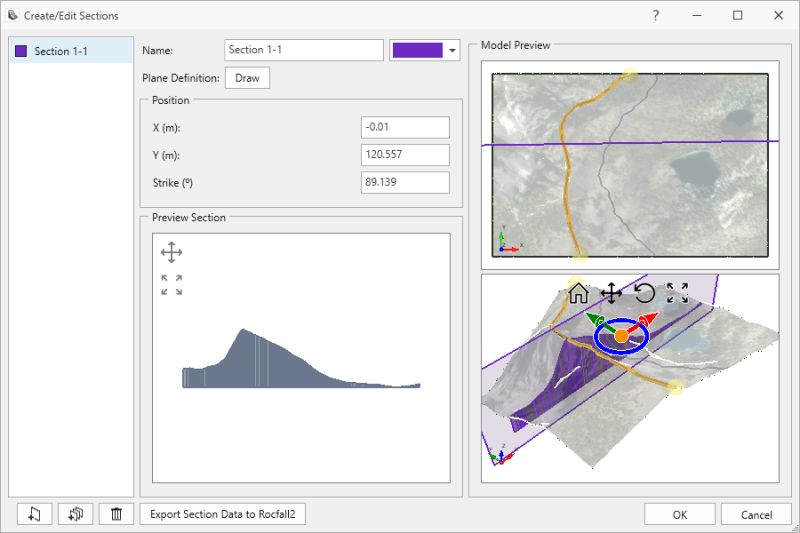800x533 pixels.
Task: Click the Plane Definition label
Action: click(181, 78)
